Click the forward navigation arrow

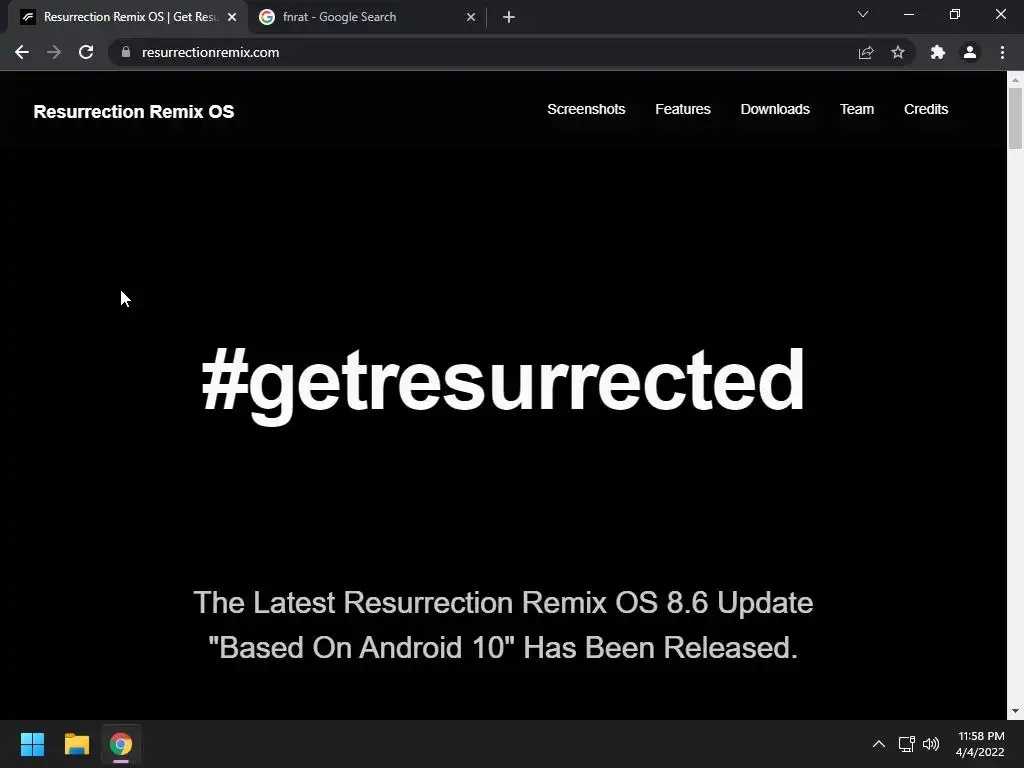[x=54, y=52]
